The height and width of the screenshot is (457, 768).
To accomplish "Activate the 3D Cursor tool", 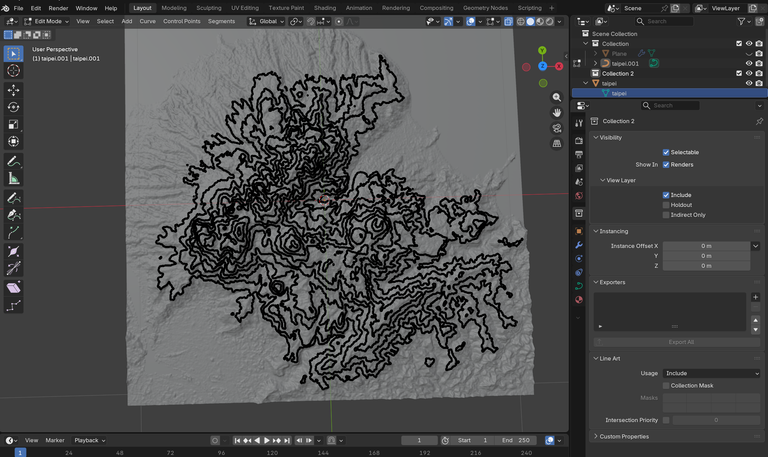I will (x=13, y=71).
